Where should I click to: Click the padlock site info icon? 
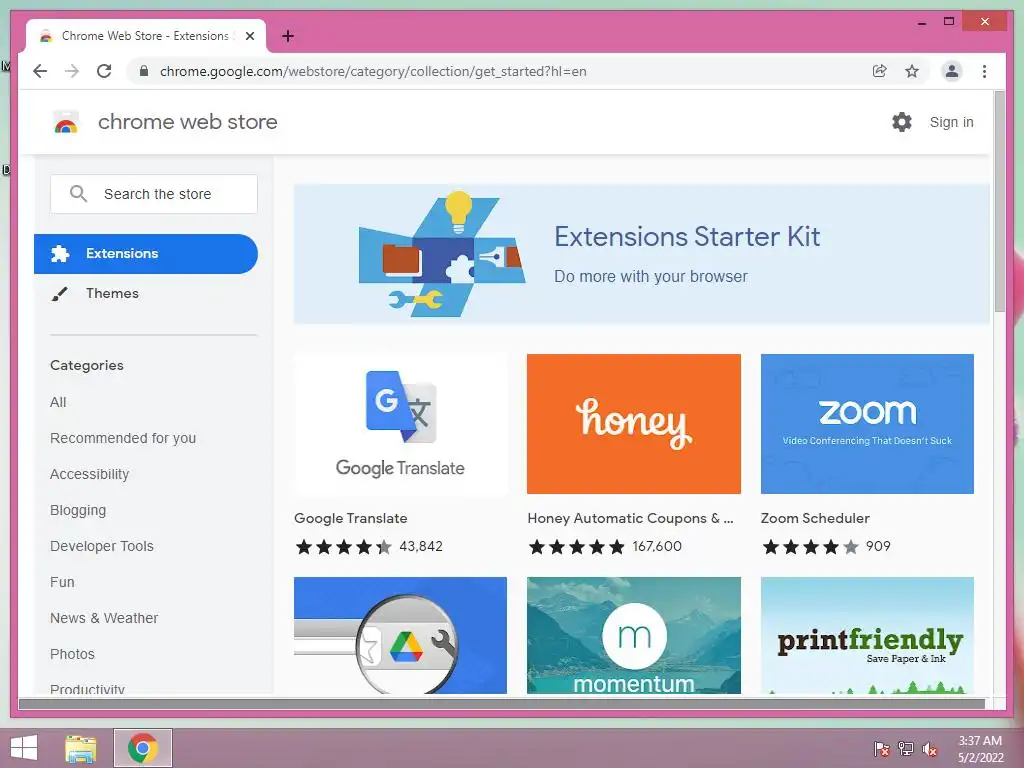tap(144, 71)
